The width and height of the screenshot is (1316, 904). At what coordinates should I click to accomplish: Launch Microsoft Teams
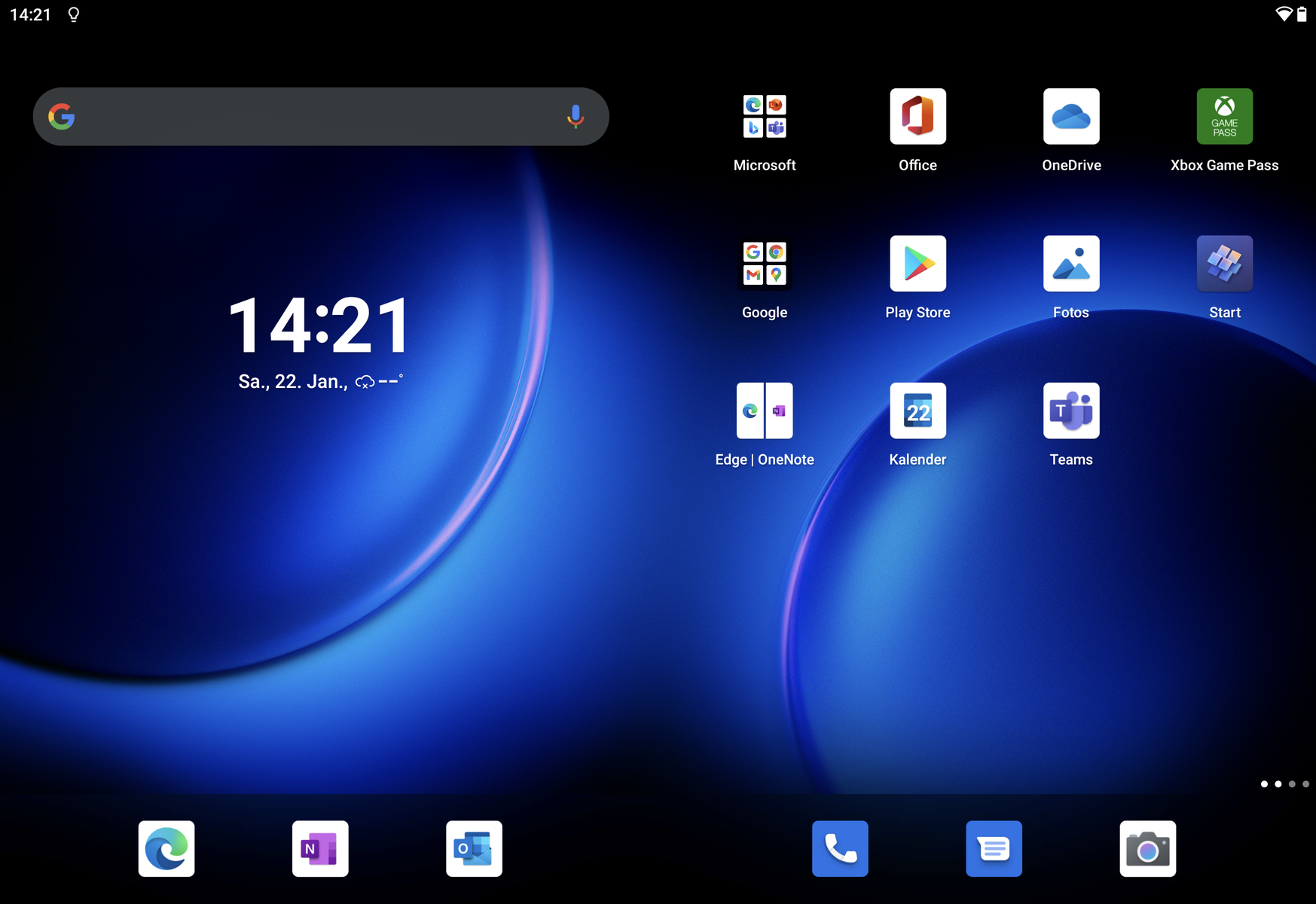click(x=1071, y=411)
